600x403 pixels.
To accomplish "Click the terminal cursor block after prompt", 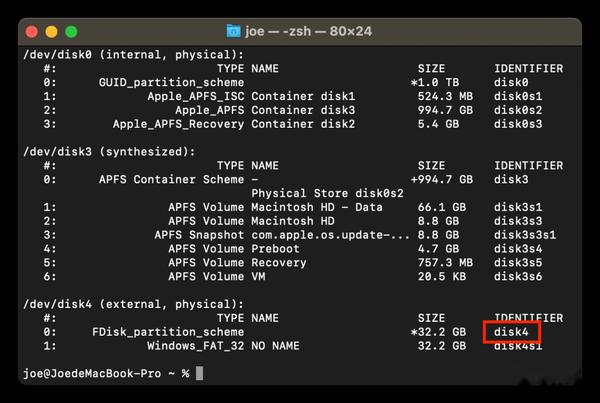I will tap(199, 374).
